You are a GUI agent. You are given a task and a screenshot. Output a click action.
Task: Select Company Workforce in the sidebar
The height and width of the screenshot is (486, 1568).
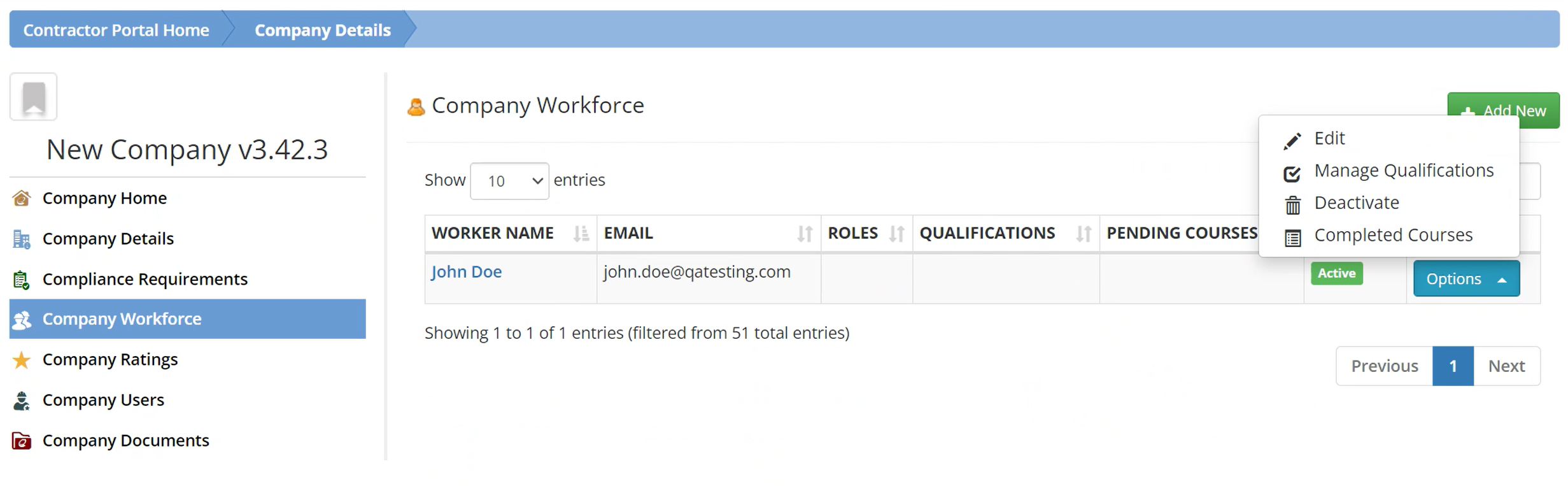point(188,319)
